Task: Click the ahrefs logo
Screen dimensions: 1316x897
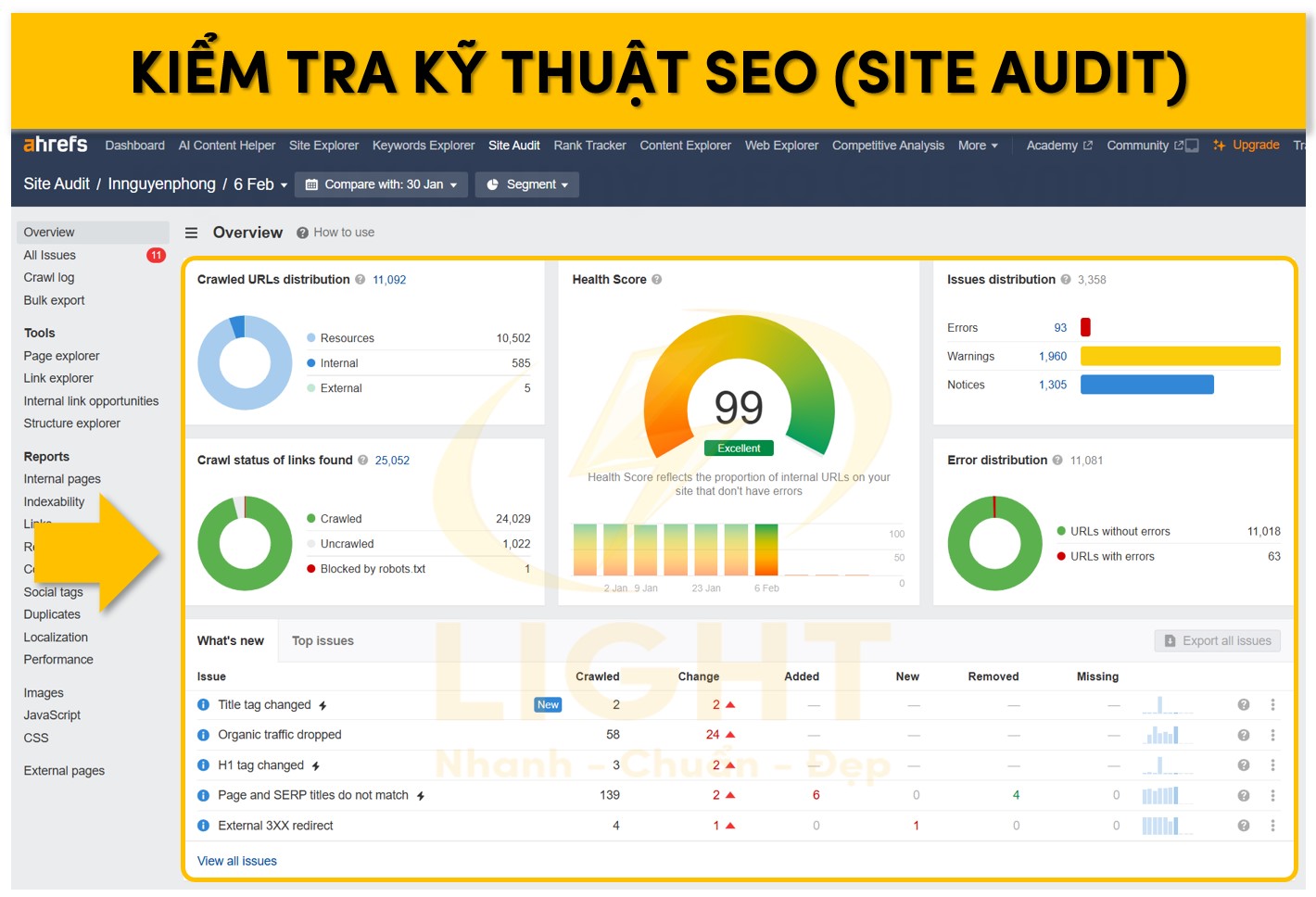Action: (x=55, y=145)
